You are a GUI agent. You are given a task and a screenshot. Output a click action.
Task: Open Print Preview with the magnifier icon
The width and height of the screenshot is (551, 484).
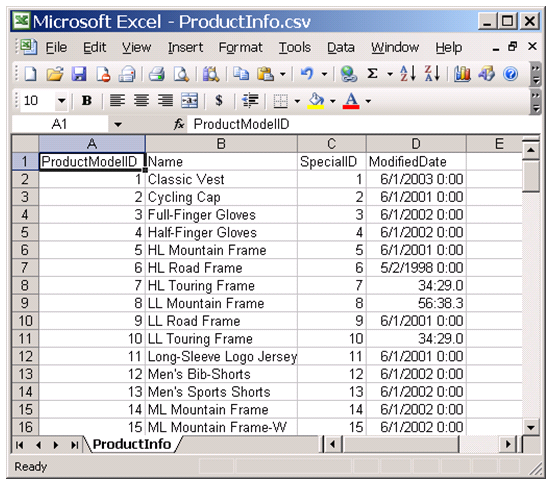click(x=182, y=74)
